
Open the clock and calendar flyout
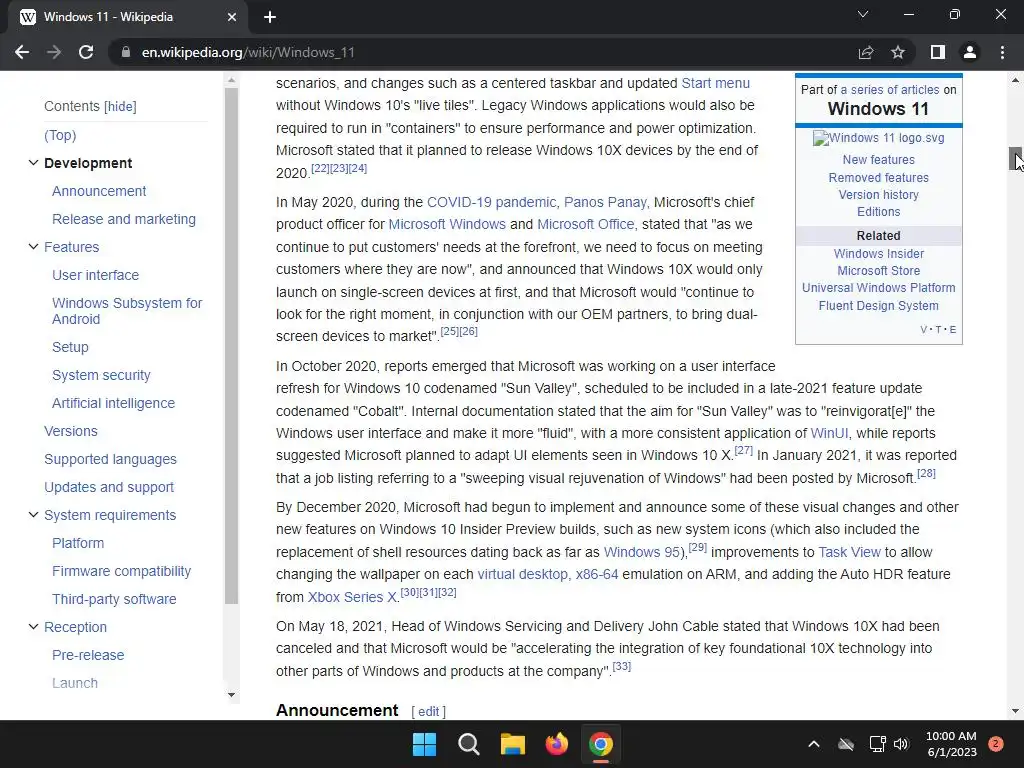[x=951, y=744]
